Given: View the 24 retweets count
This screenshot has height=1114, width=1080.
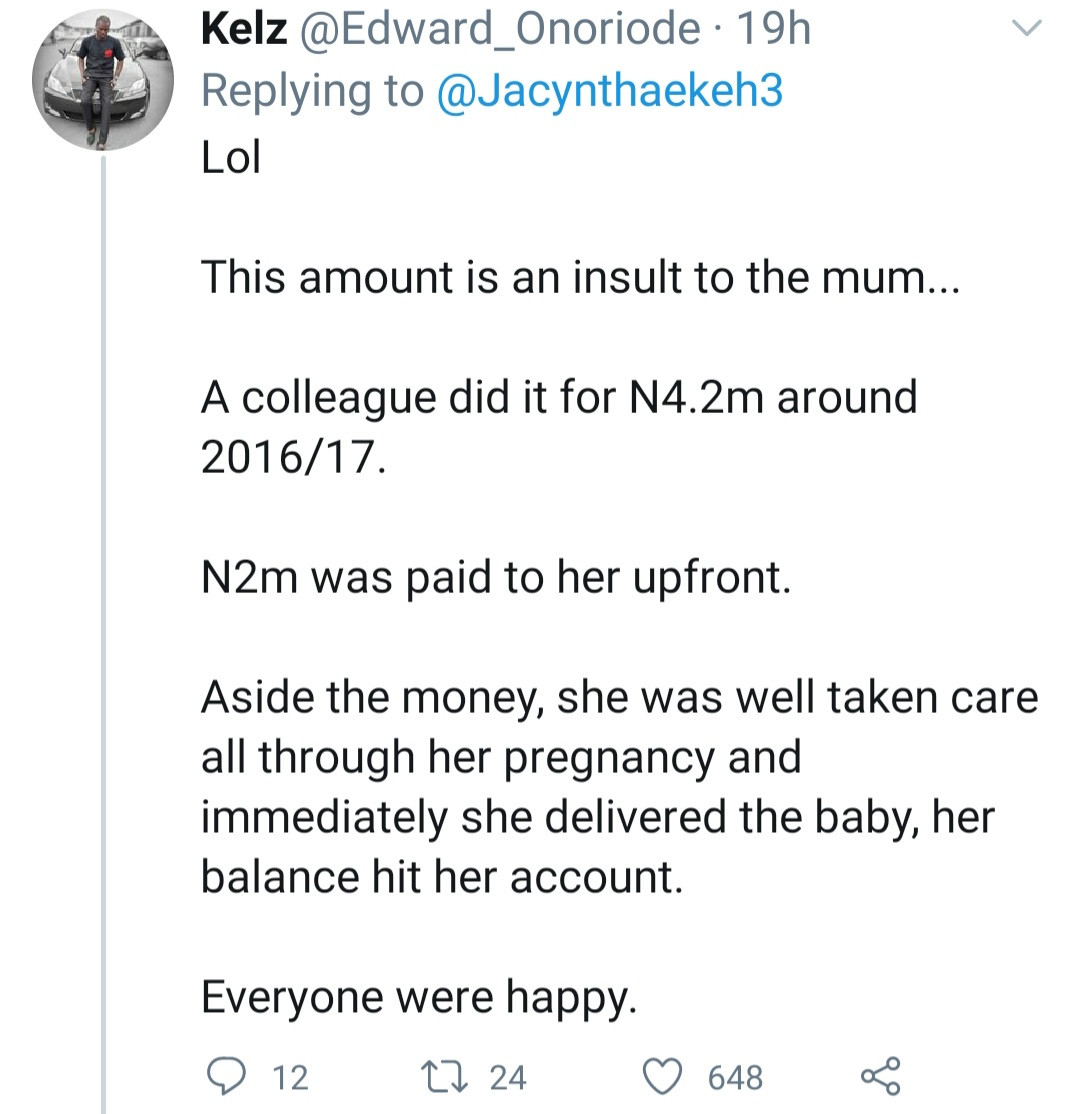Looking at the screenshot, I should pos(507,1077).
